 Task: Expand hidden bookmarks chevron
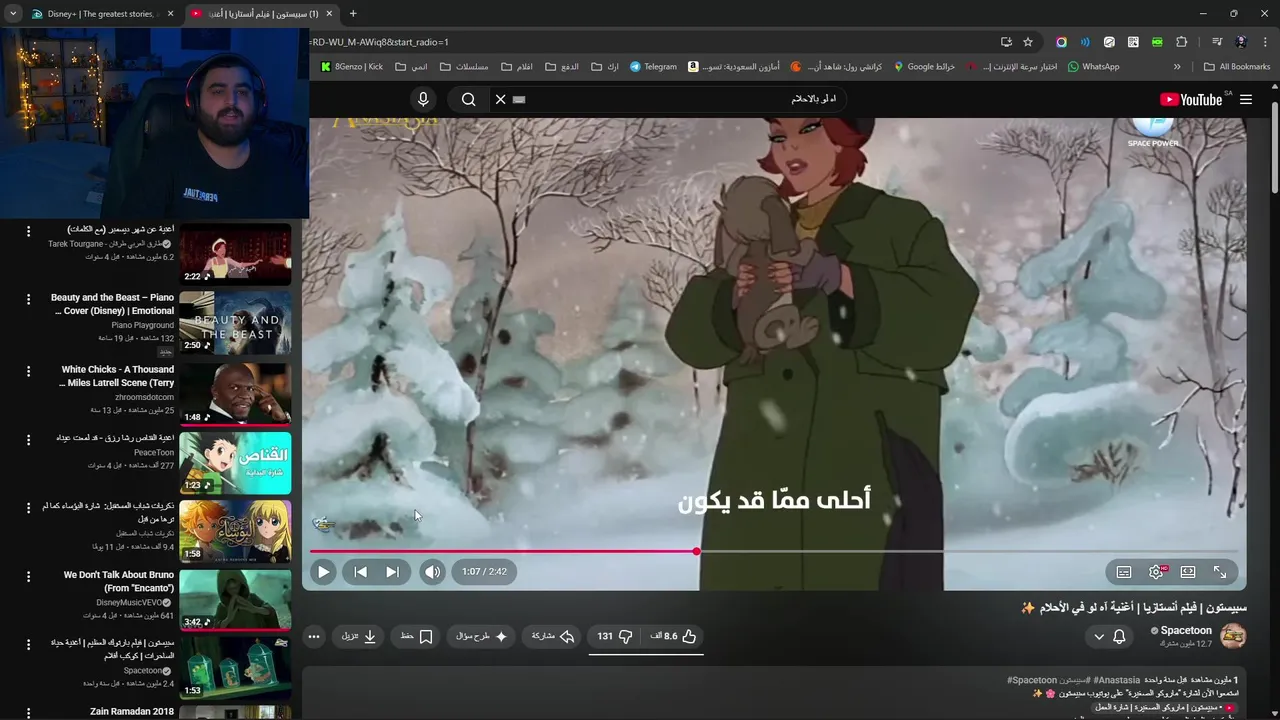(x=1177, y=67)
